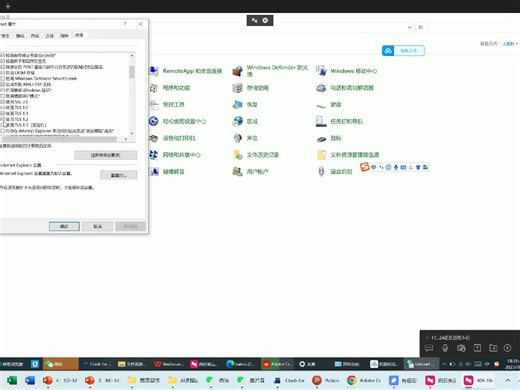This screenshot has width=520, height=390.
Task: Open 文件历史记录 (File History) item
Action: click(x=256, y=155)
